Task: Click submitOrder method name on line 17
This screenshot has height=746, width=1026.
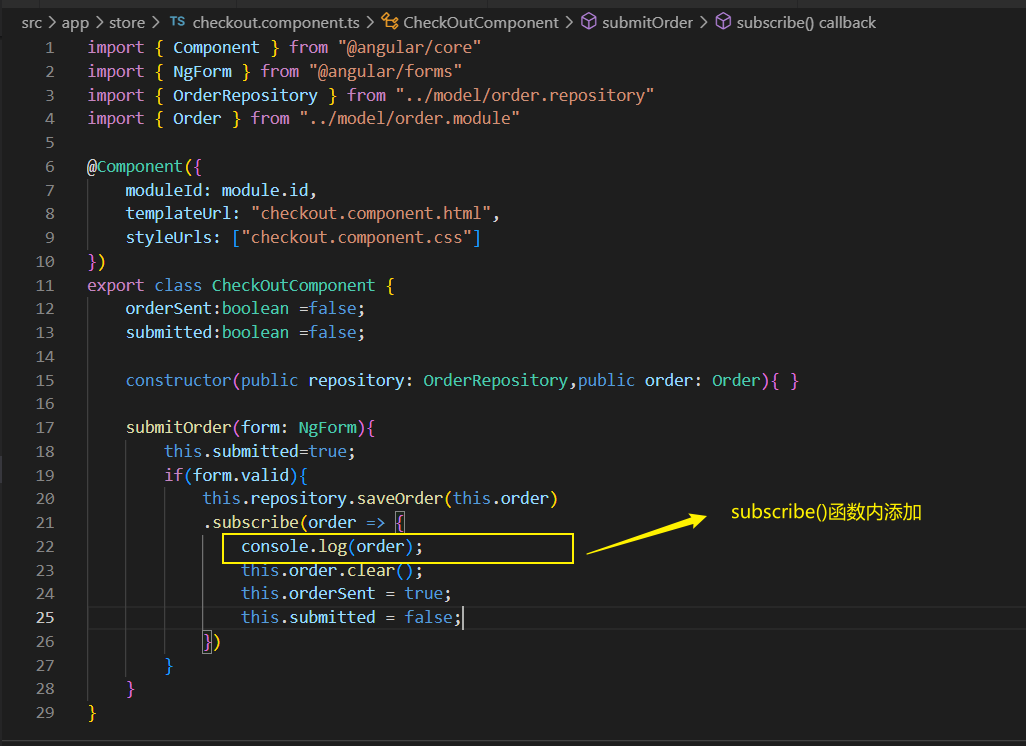Action: tap(179, 428)
